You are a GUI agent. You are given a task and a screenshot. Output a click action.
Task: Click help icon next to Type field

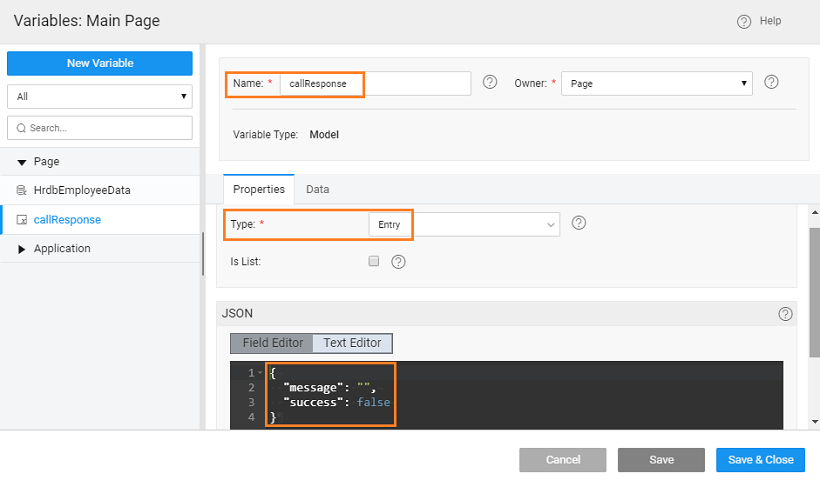pyautogui.click(x=578, y=224)
